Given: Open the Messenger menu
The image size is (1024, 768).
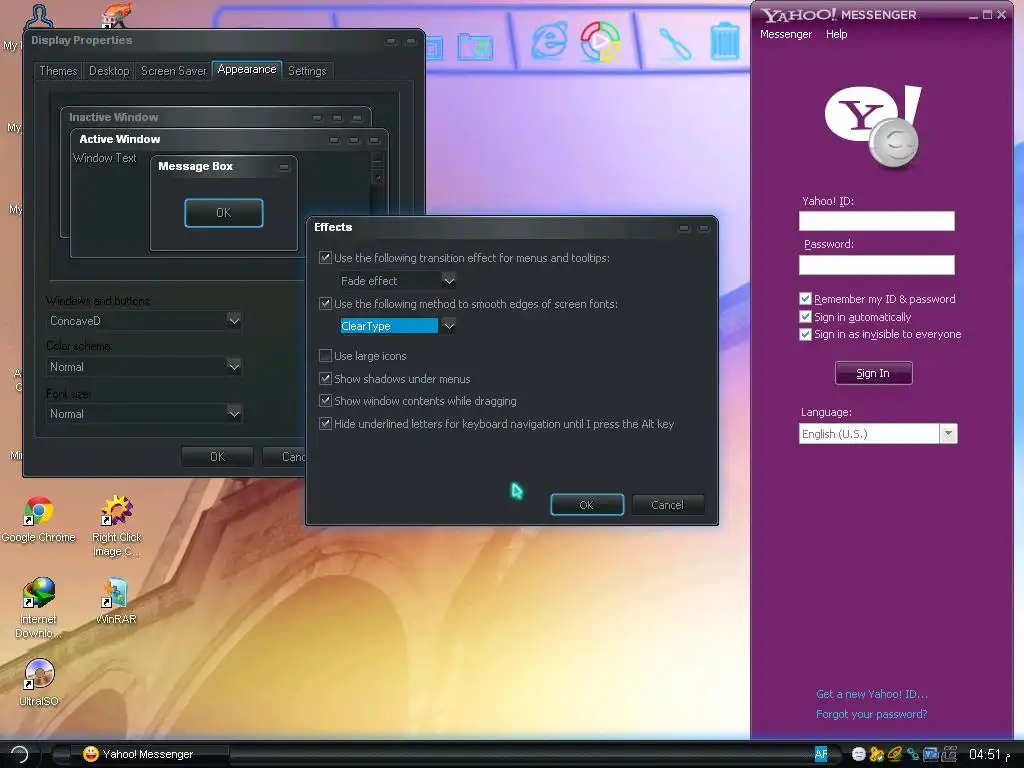Looking at the screenshot, I should click(786, 34).
